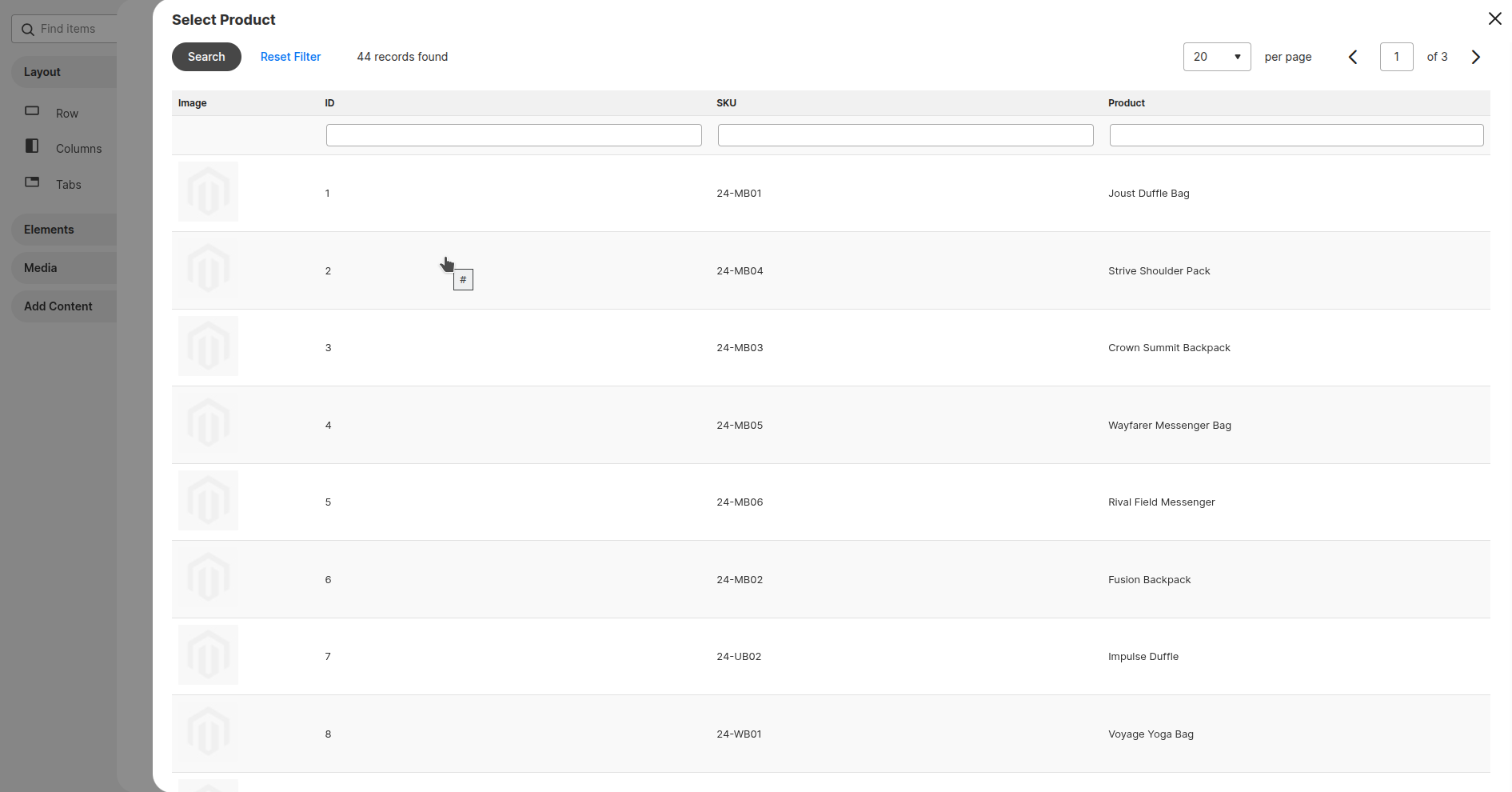Close the Select Product dialog
This screenshot has height=792, width=1512.
click(x=1494, y=18)
